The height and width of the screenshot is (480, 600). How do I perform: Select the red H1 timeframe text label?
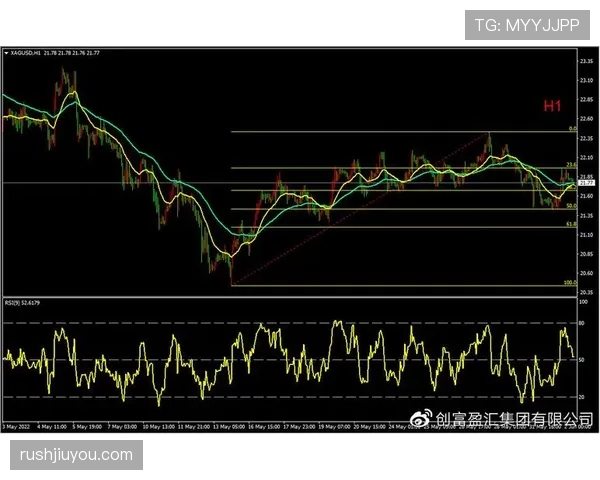[552, 106]
